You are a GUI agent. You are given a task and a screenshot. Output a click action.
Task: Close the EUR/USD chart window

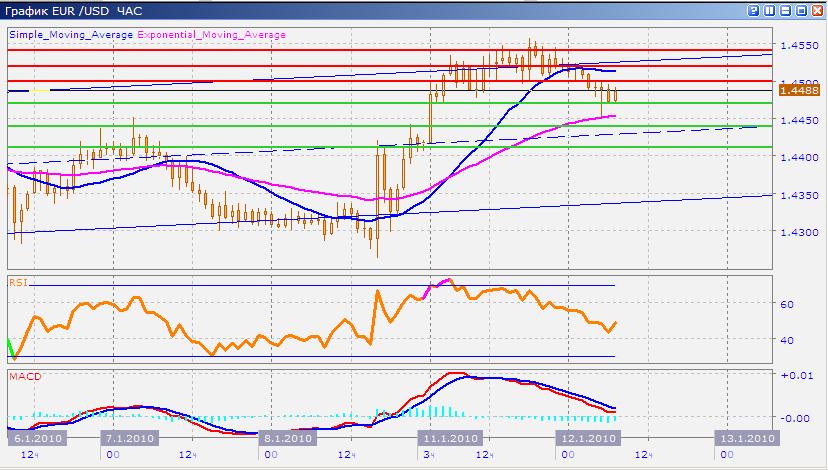click(816, 11)
